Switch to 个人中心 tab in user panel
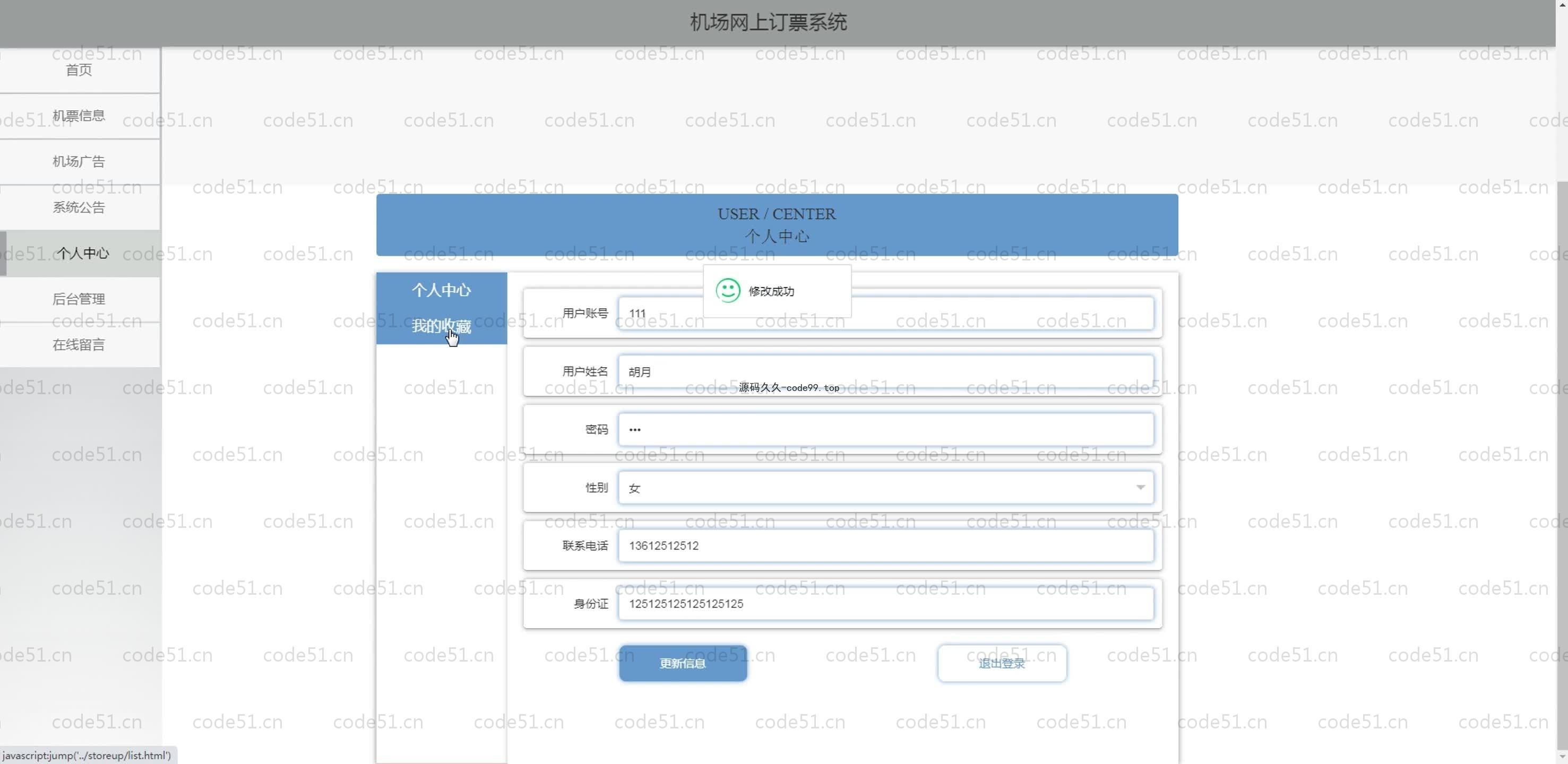Screen dimensions: 1568x764 pos(441,290)
